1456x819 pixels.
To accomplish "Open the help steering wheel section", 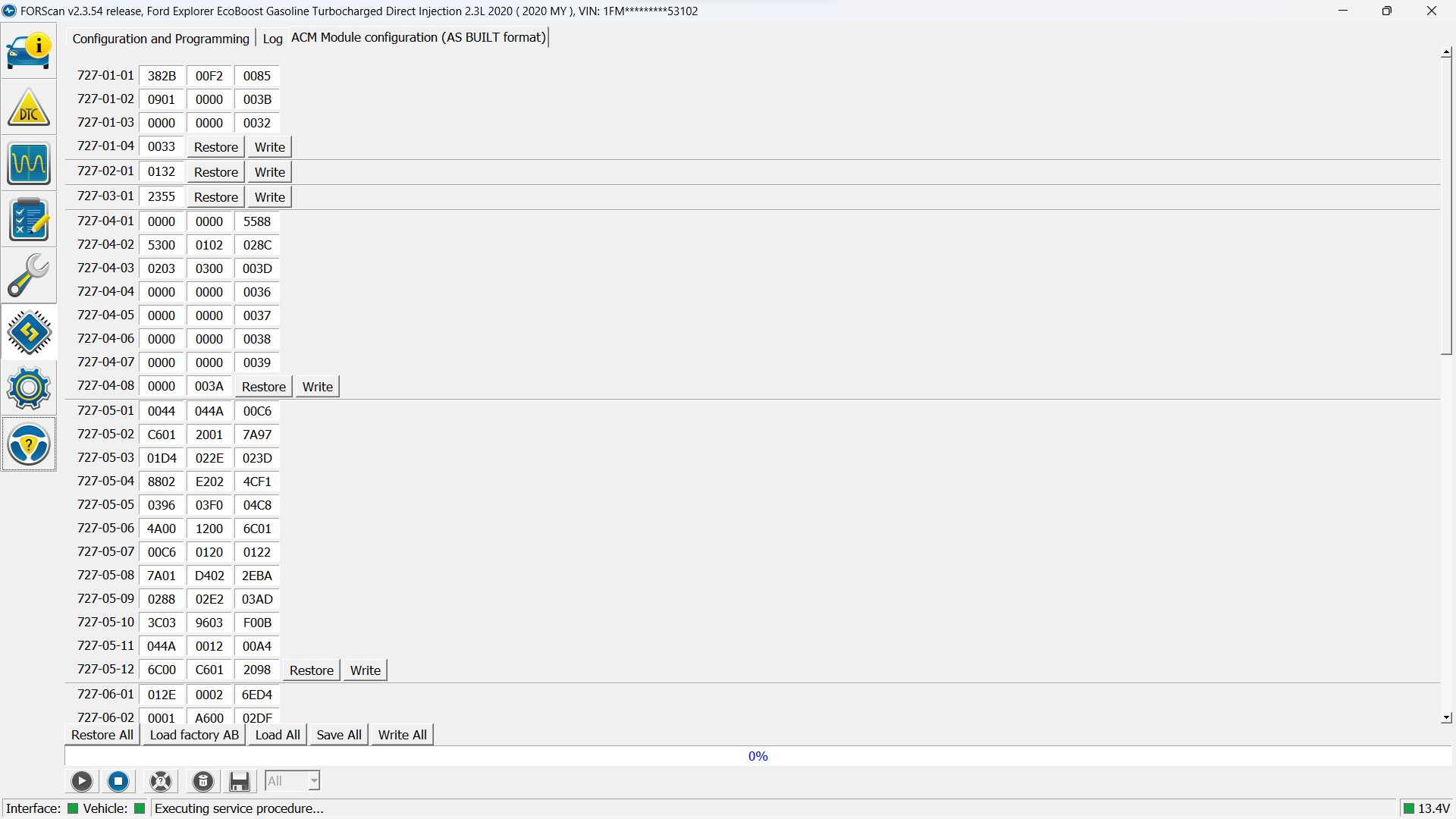I will point(29,444).
